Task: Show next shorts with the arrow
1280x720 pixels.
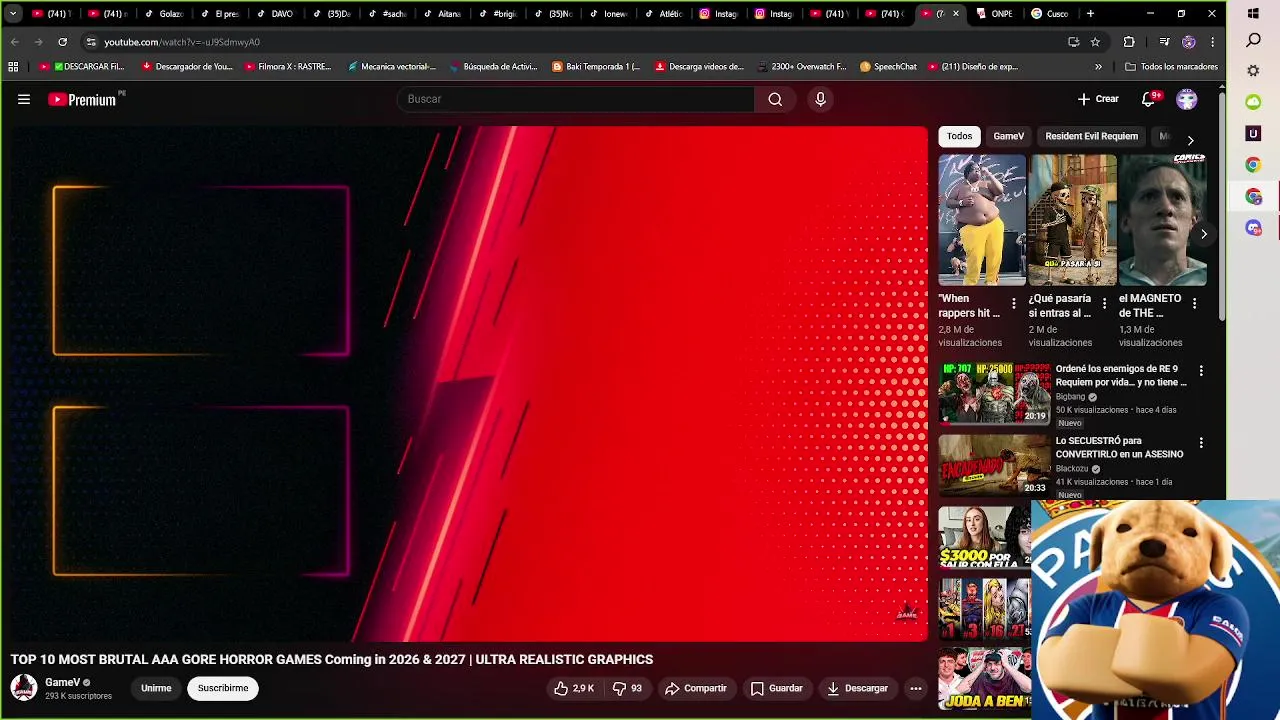Action: click(x=1204, y=234)
